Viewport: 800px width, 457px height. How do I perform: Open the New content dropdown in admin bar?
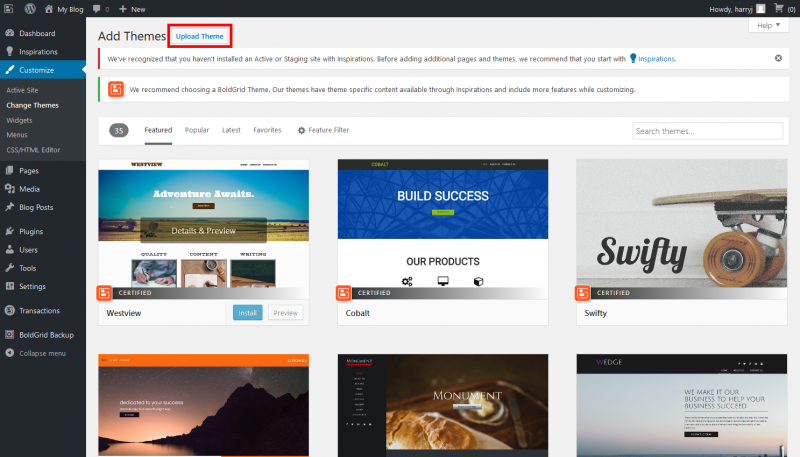click(131, 8)
